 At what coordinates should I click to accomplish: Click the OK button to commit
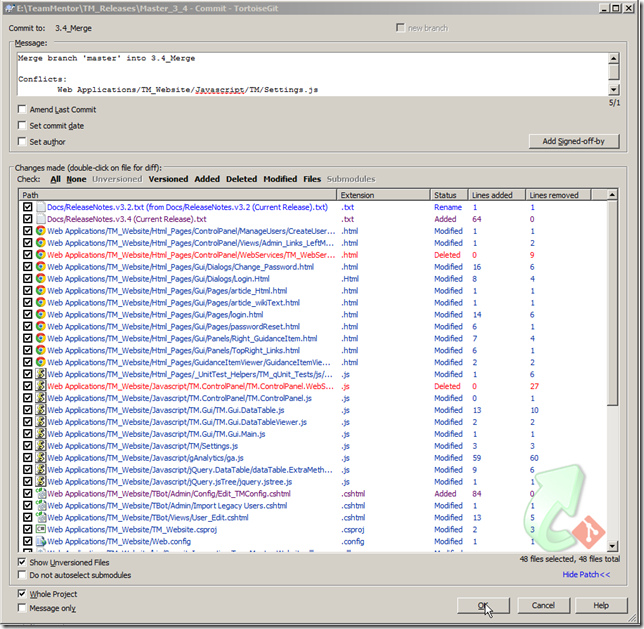click(x=483, y=605)
